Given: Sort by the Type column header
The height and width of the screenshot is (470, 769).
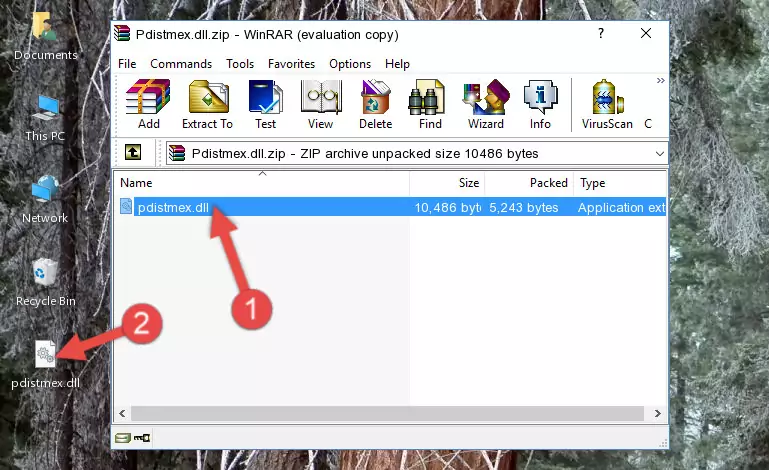Looking at the screenshot, I should point(620,183).
